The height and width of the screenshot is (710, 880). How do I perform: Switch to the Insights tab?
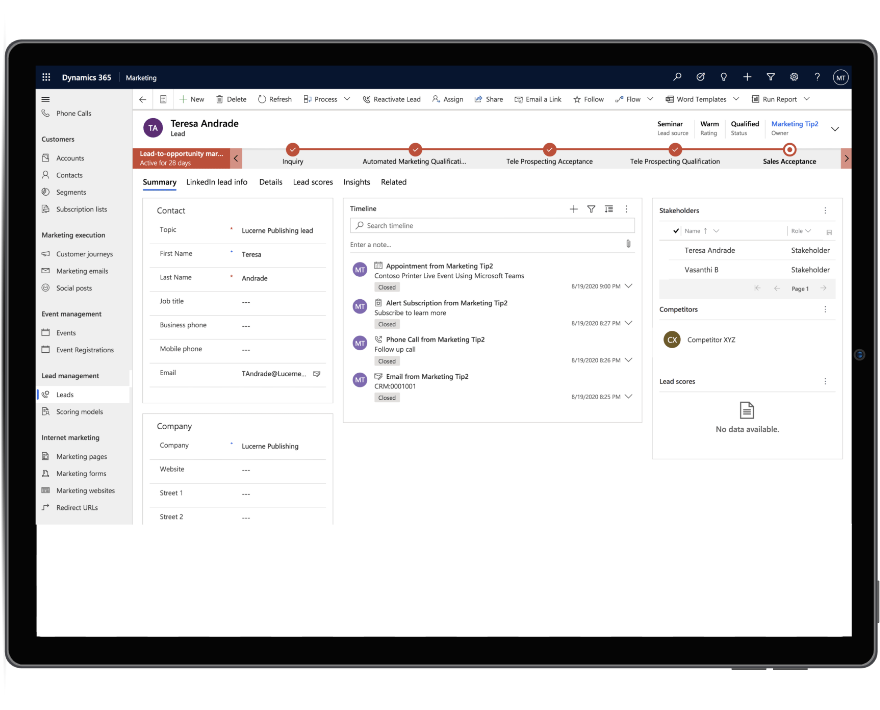356,182
